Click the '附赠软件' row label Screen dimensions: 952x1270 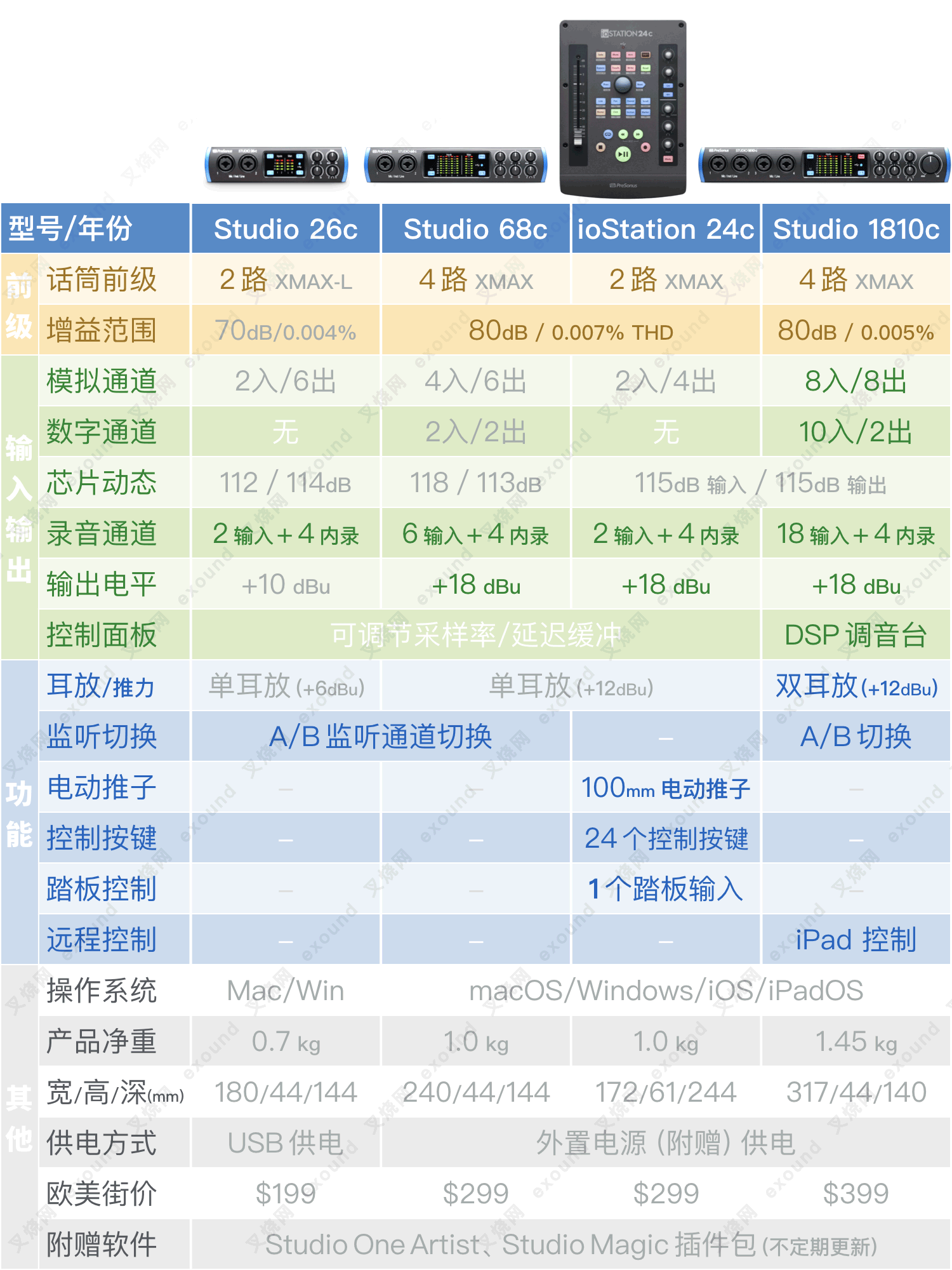114,1245
